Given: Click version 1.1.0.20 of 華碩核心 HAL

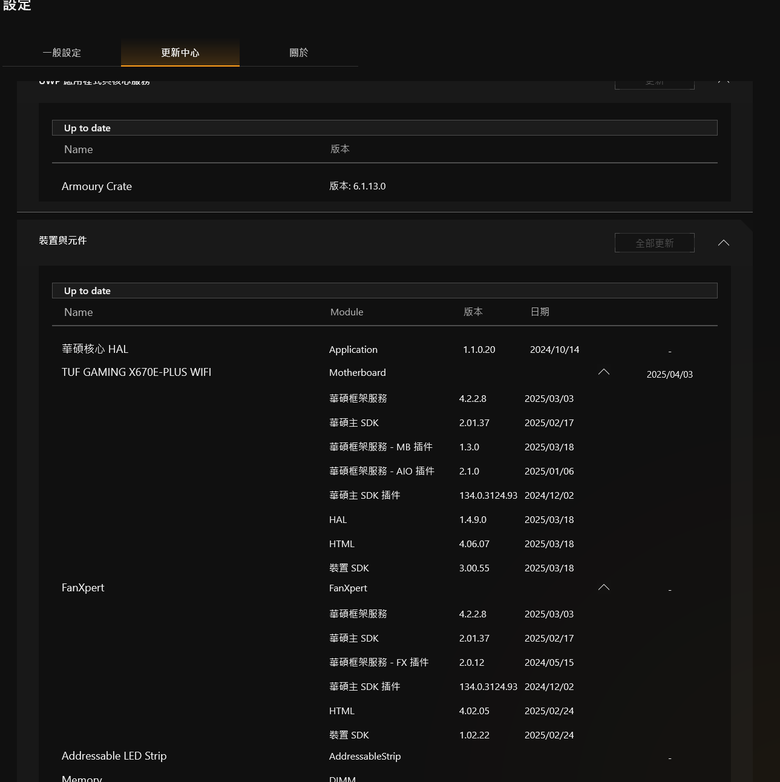Looking at the screenshot, I should (479, 350).
